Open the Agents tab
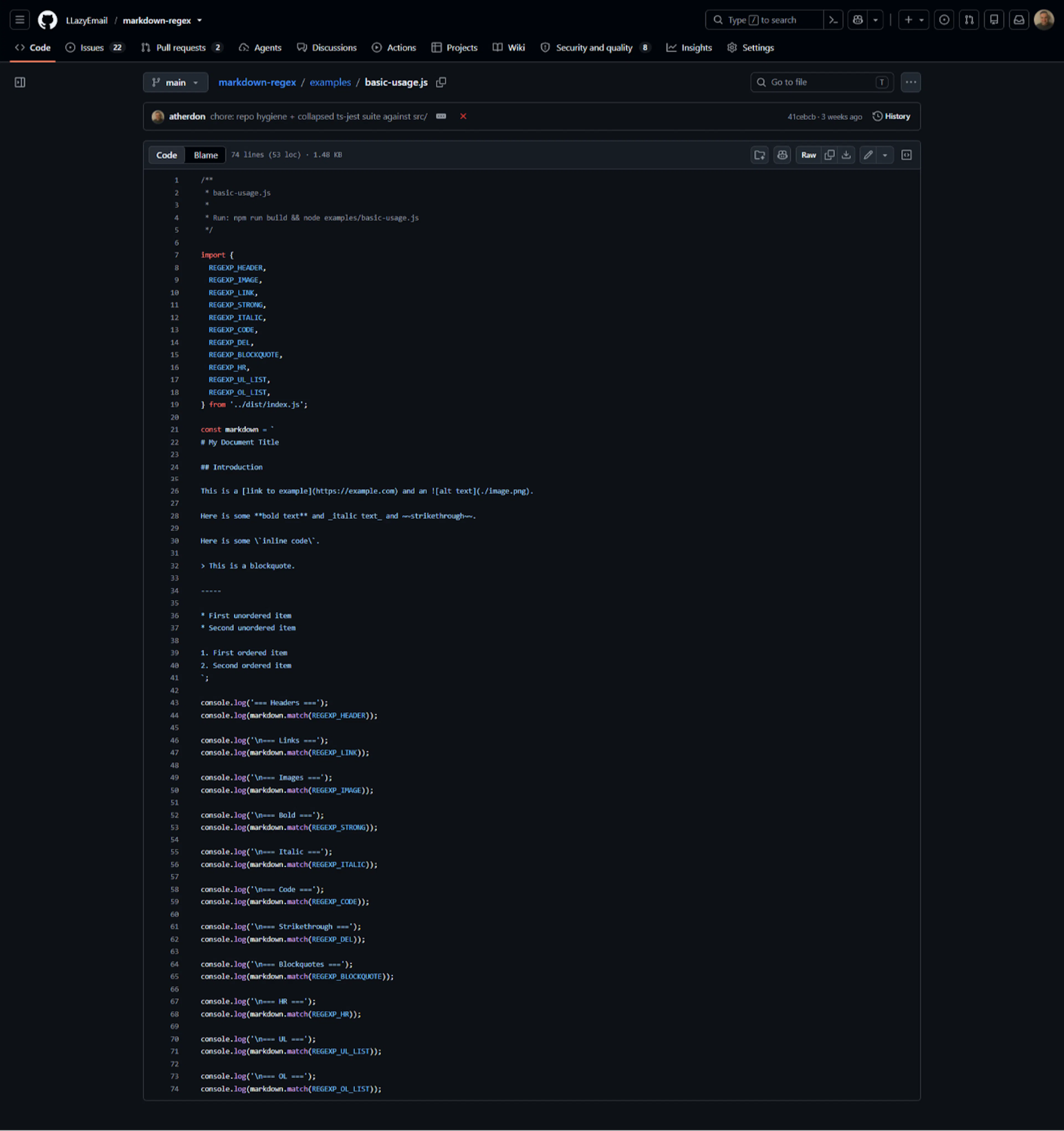This screenshot has height=1131, width=1064. pos(260,48)
